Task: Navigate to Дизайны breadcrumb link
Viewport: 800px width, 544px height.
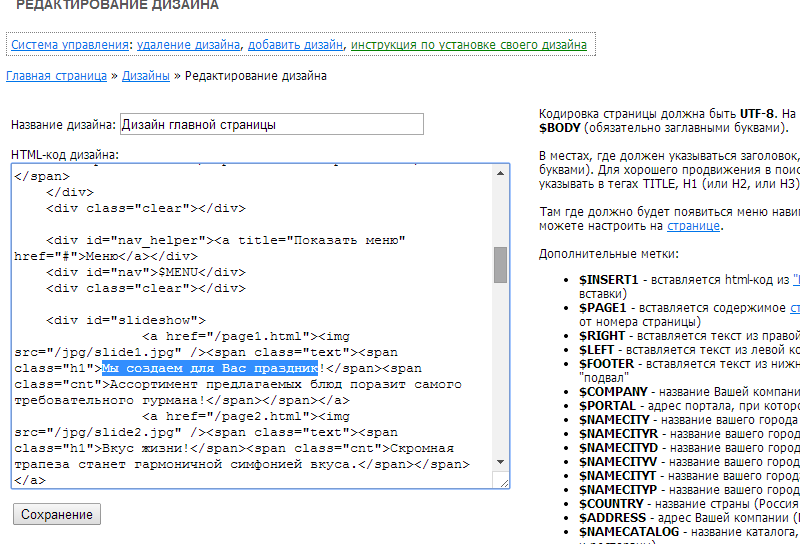Action: tap(146, 76)
